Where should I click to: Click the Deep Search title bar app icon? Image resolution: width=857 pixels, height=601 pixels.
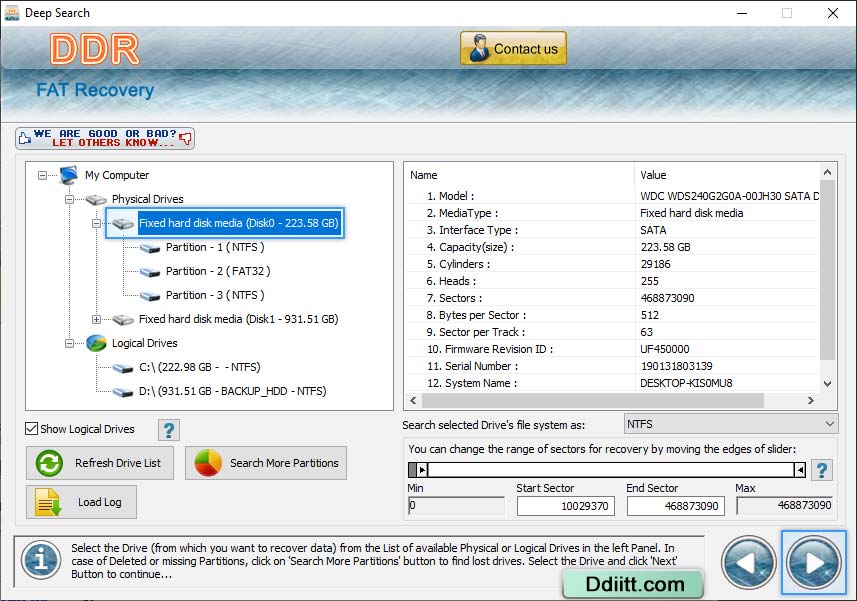(x=11, y=13)
